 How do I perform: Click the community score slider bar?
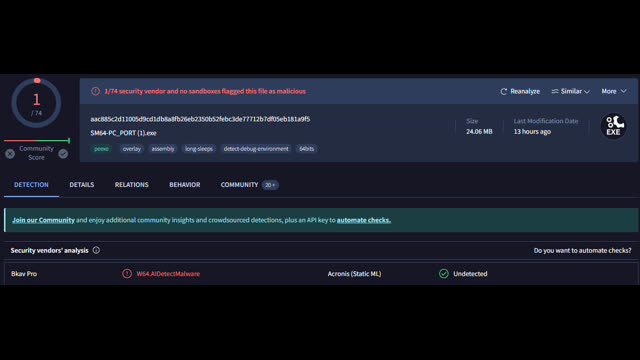(37, 140)
